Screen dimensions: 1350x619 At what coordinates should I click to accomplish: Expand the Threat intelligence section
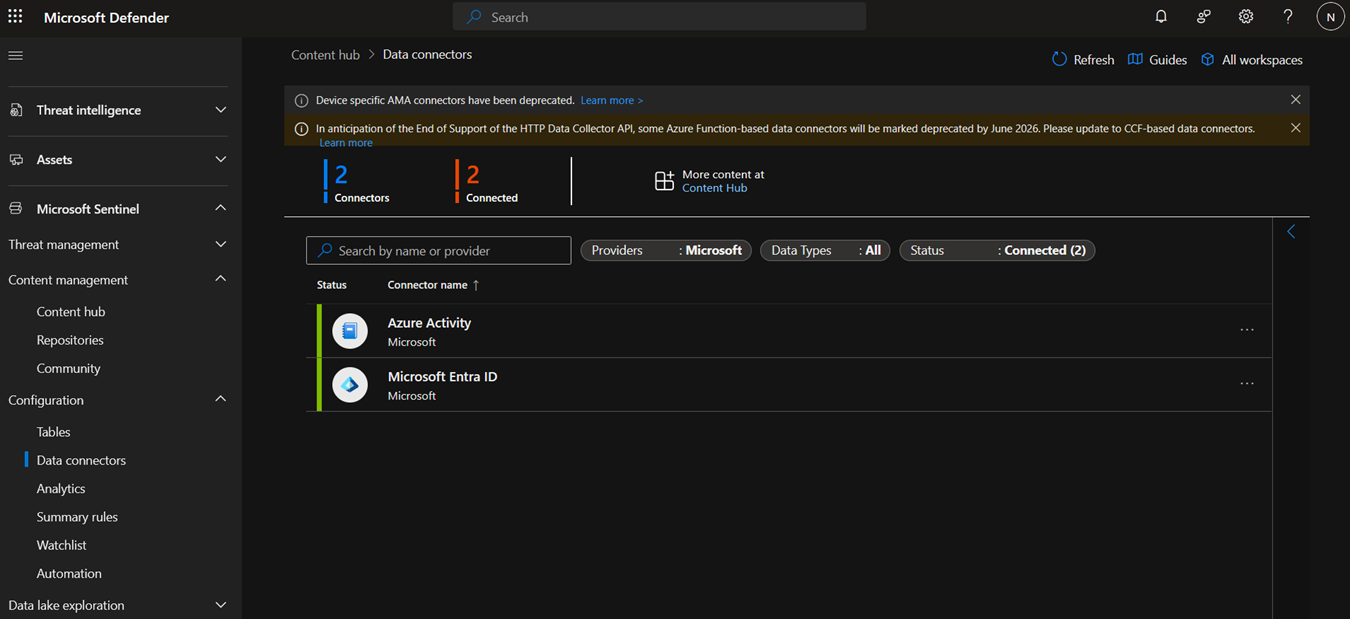(221, 110)
